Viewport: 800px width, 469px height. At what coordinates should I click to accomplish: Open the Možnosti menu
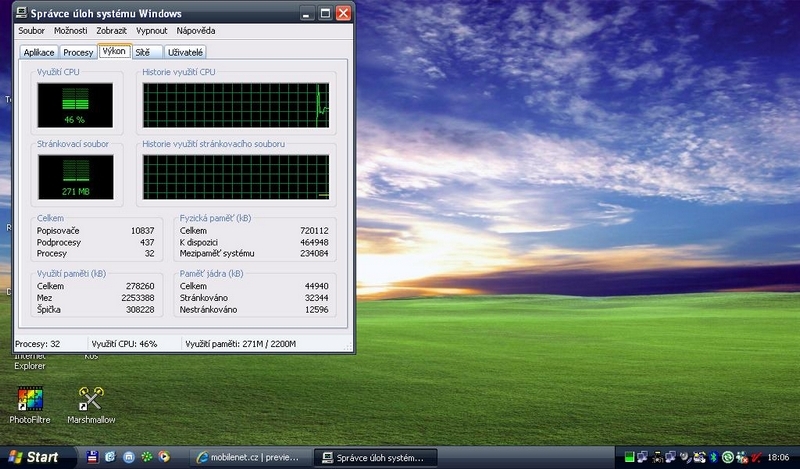pos(71,31)
